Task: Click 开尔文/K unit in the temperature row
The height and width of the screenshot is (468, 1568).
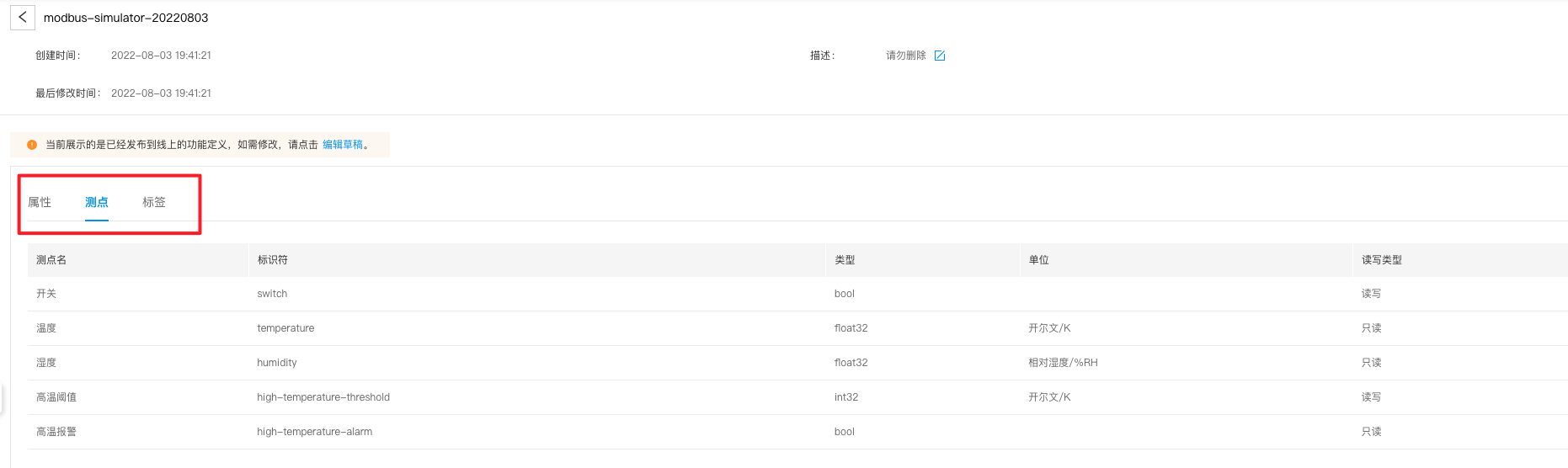Action: click(1049, 328)
